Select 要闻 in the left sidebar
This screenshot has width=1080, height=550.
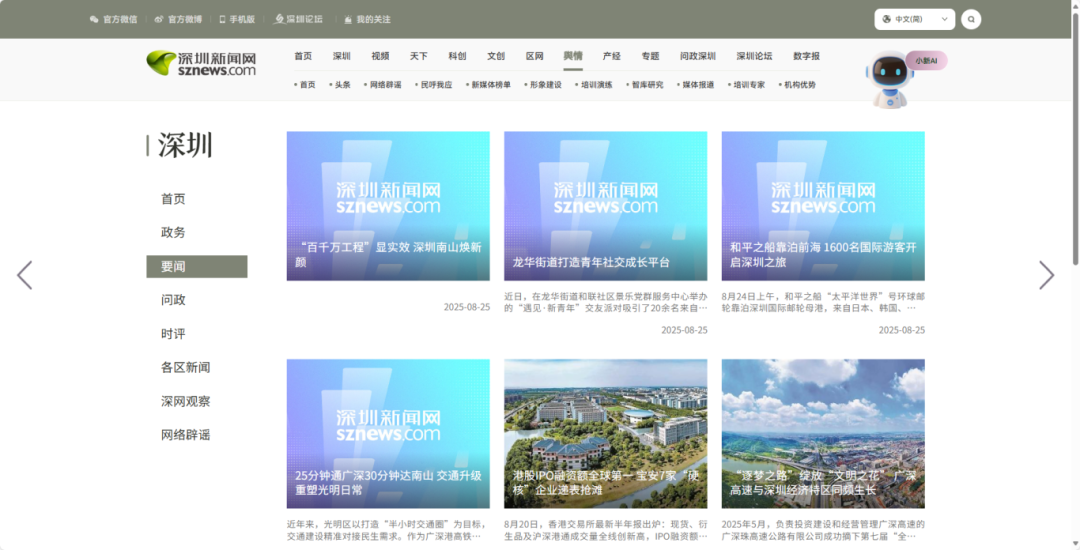click(196, 266)
